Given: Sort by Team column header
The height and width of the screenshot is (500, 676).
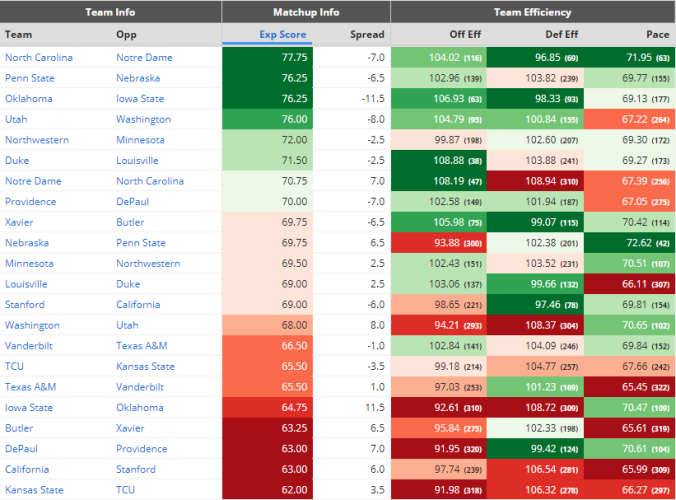Looking at the screenshot, I should point(19,34).
